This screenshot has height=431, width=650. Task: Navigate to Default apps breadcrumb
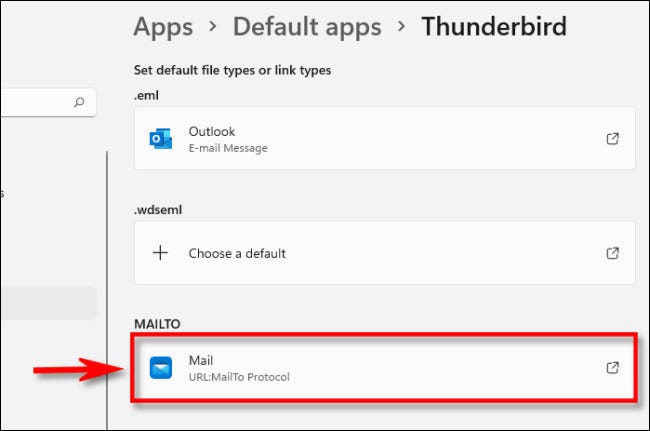coord(306,26)
